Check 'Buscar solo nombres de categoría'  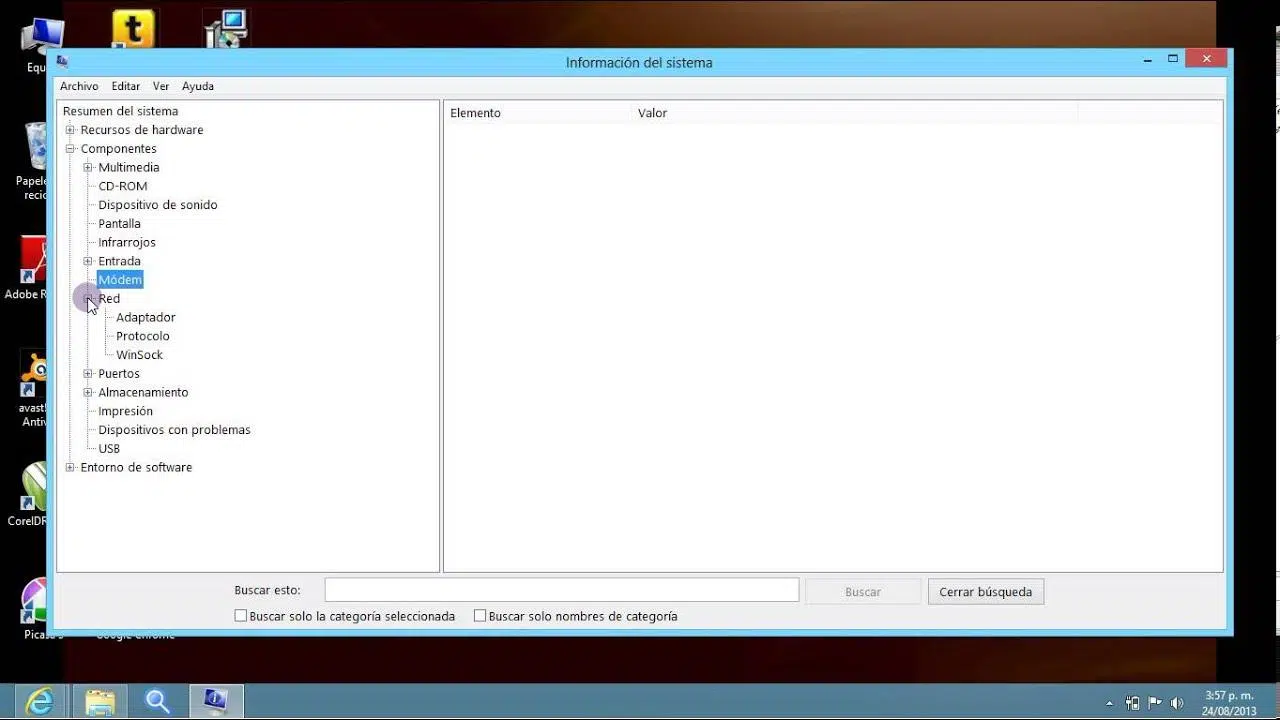pyautogui.click(x=480, y=616)
